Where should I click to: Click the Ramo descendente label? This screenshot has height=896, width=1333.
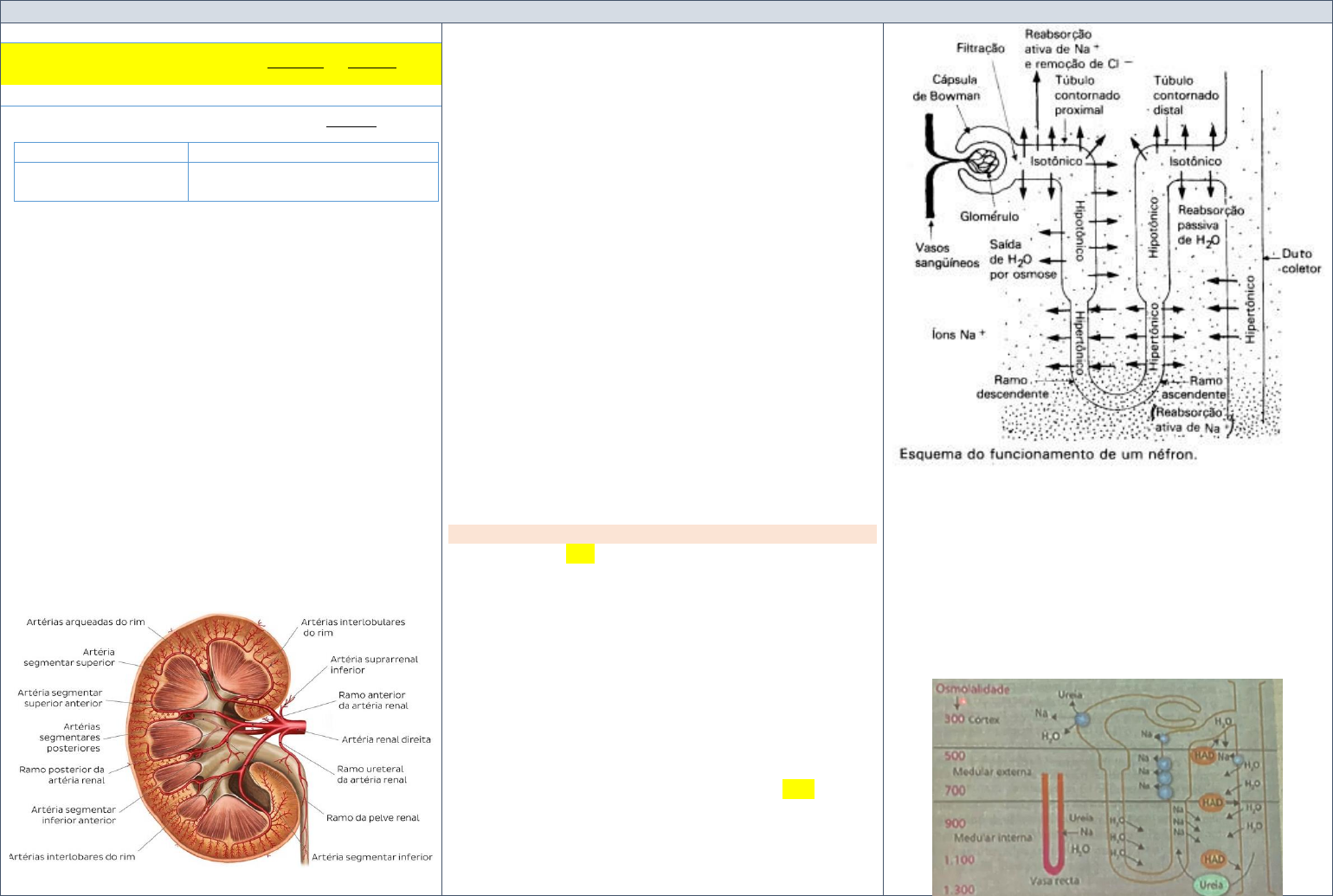[x=1010, y=387]
